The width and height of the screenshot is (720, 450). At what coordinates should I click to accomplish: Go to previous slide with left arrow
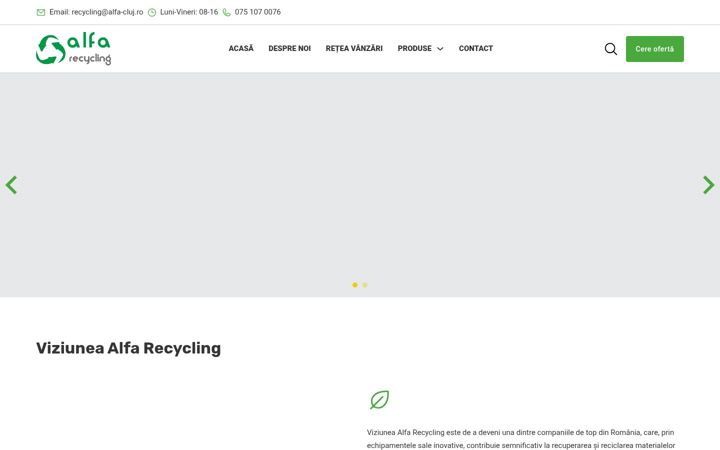point(11,185)
